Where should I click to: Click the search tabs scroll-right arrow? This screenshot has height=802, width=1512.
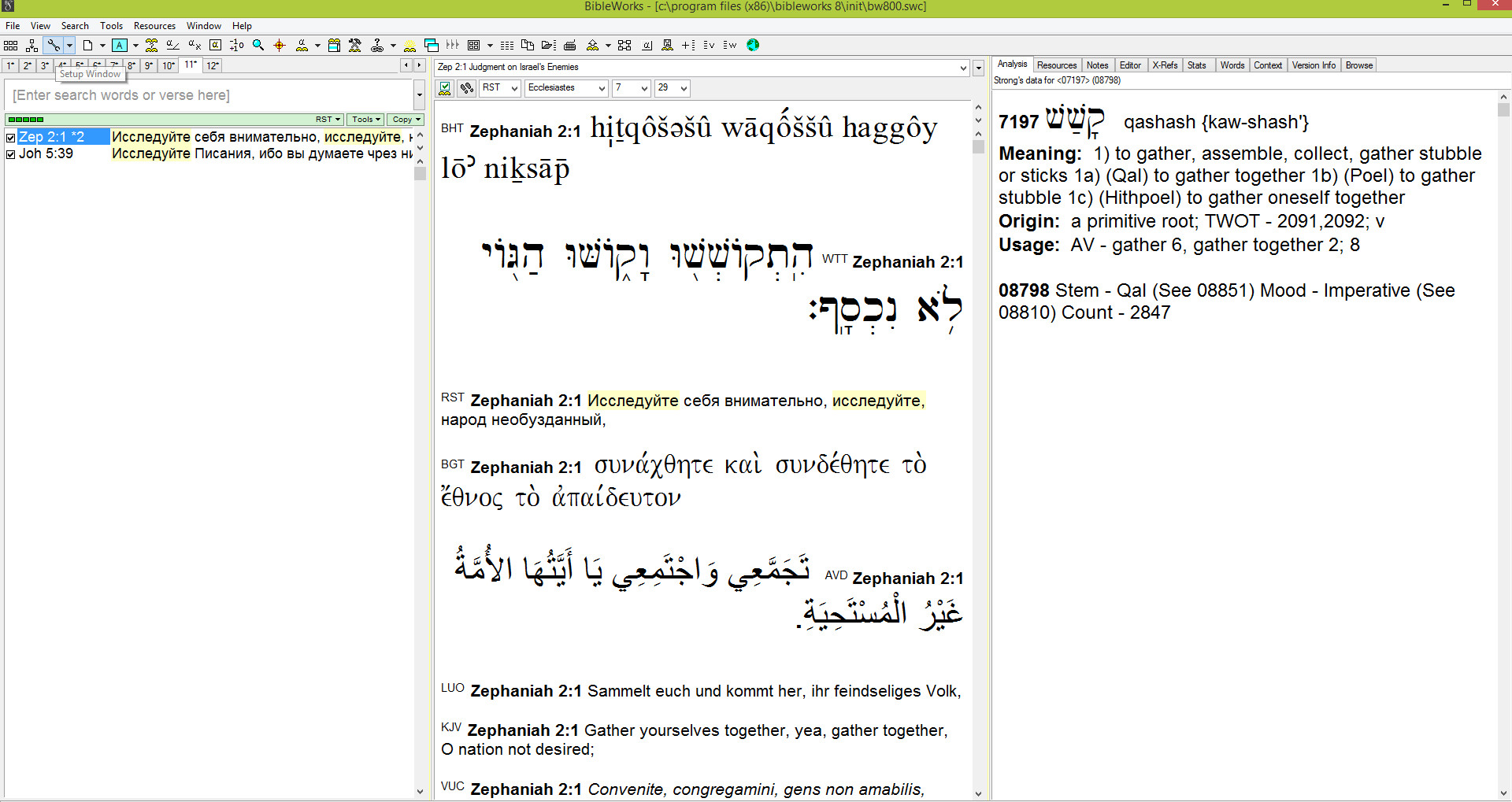(x=419, y=65)
